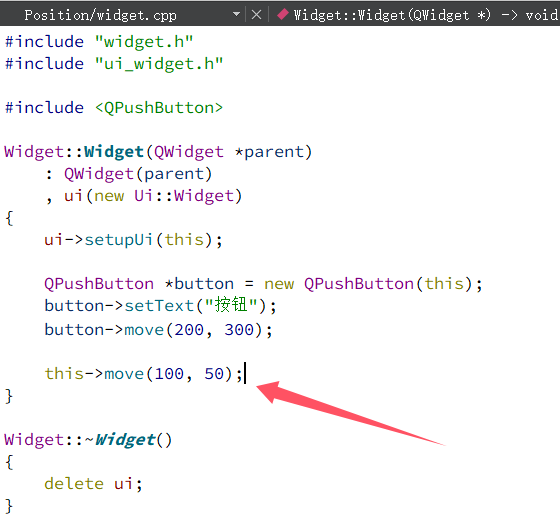Click the "ui_widget.h" include string
Screen dimensions: 560x525
click(x=159, y=64)
